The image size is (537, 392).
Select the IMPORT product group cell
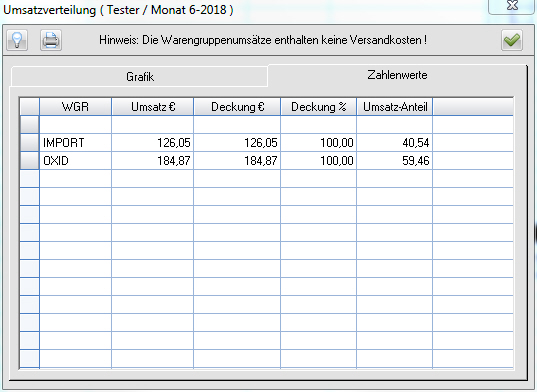(x=75, y=142)
